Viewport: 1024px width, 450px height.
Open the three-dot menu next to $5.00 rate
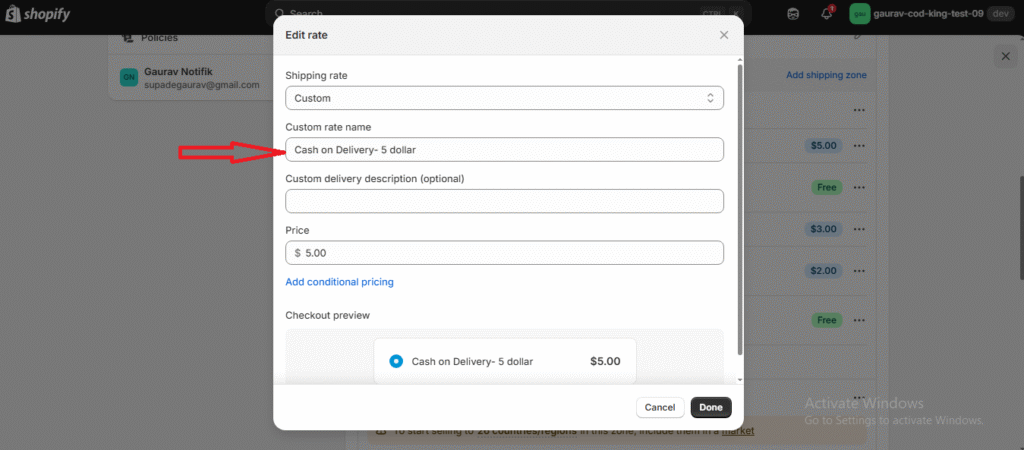(858, 146)
